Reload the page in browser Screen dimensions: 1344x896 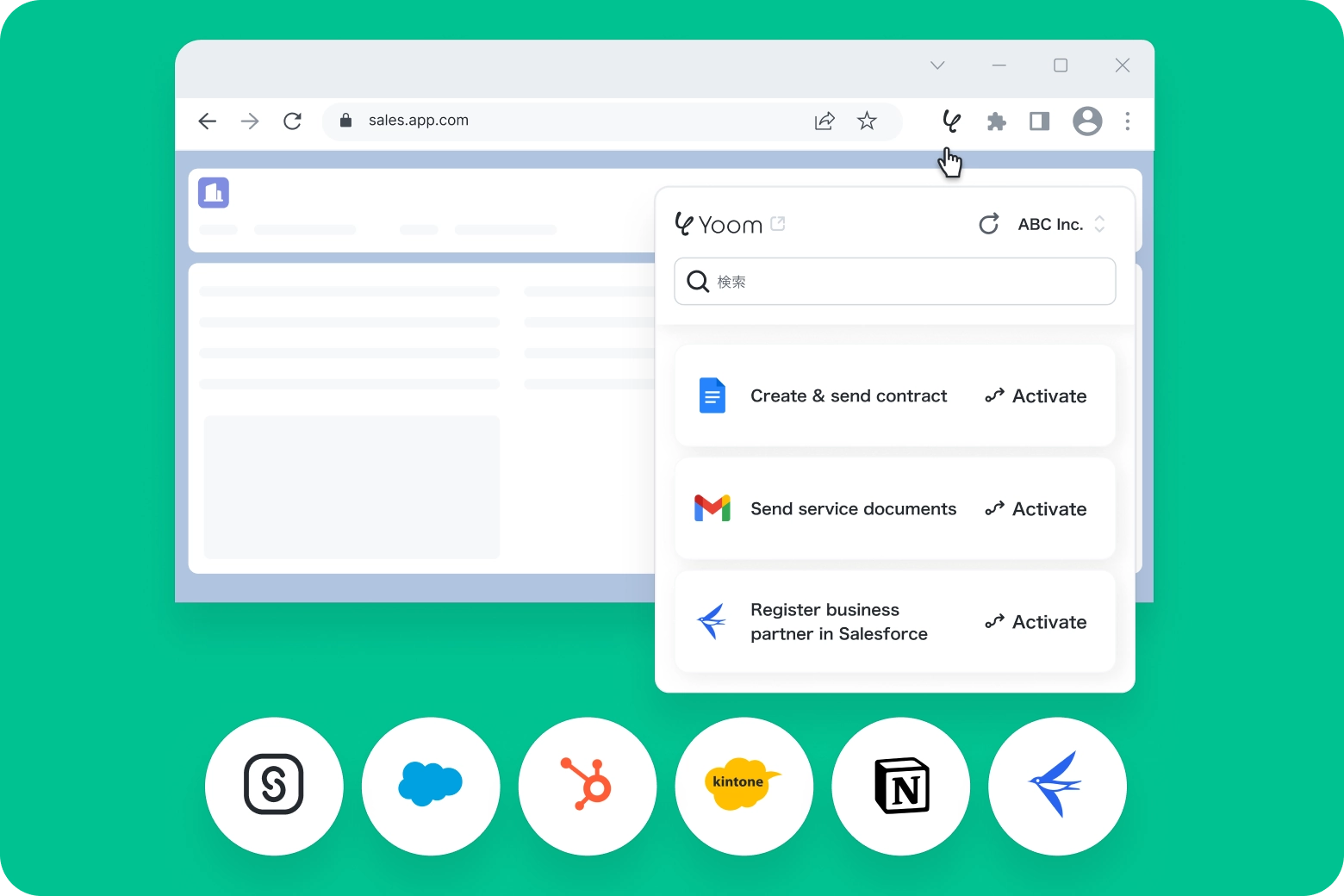pos(293,121)
